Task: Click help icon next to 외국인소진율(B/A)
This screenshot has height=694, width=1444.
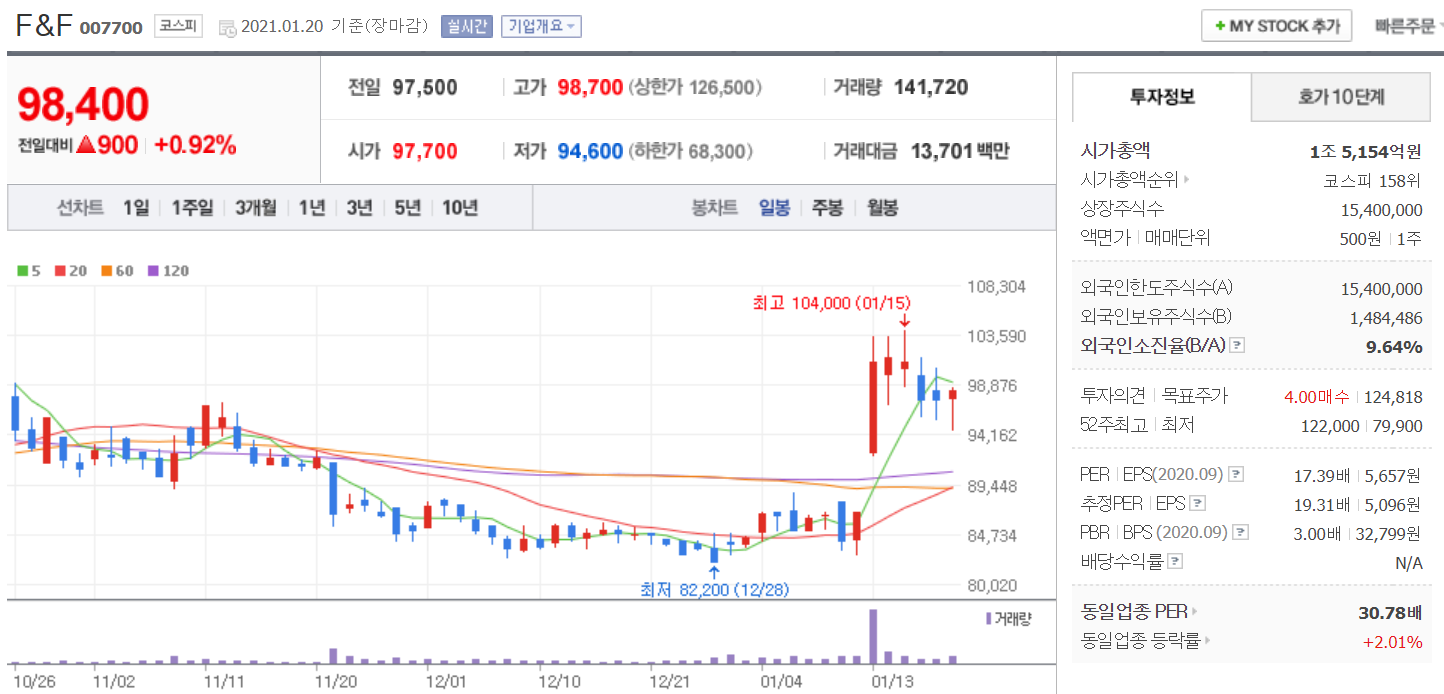Action: pyautogui.click(x=1237, y=346)
